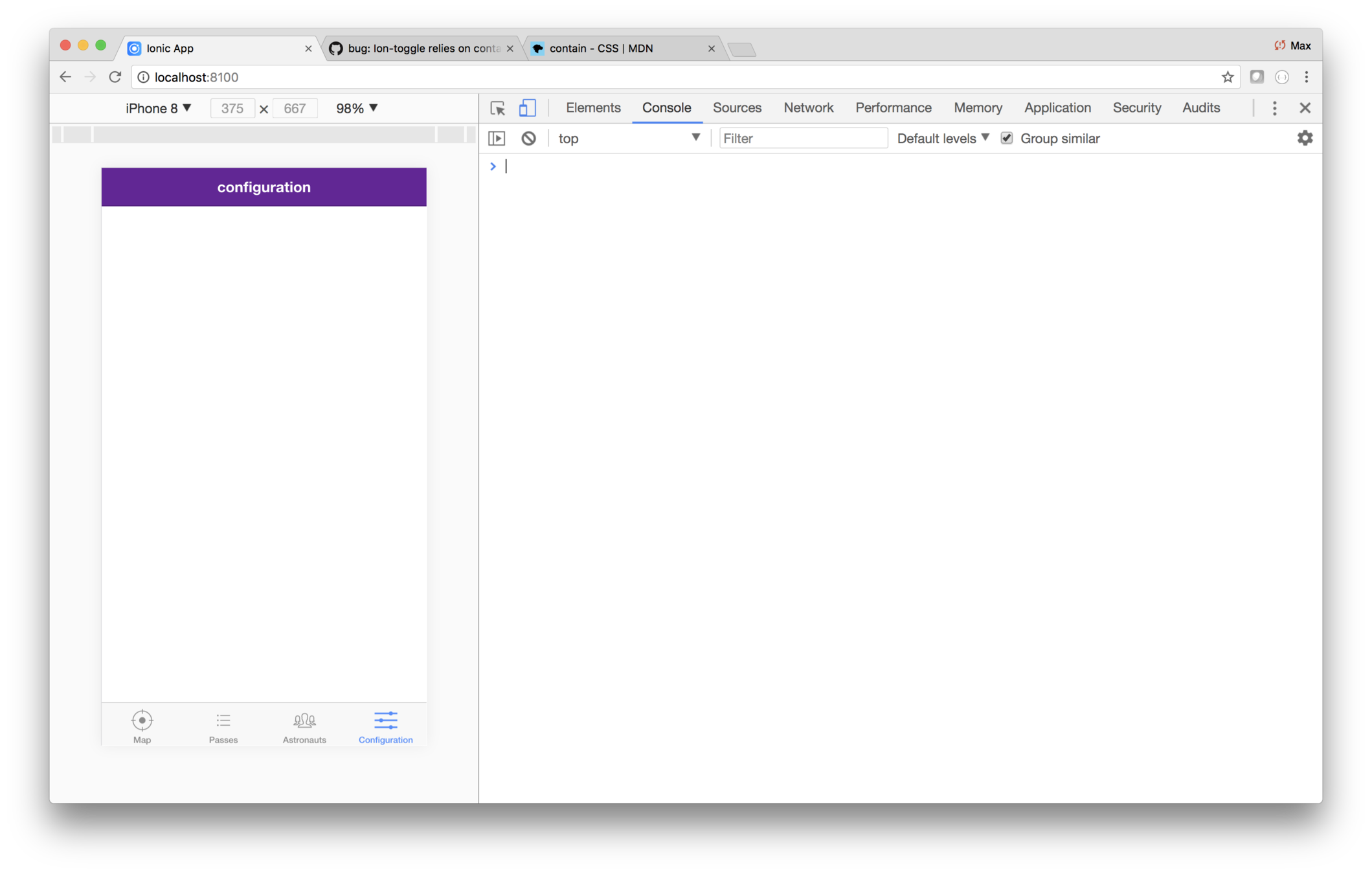Image resolution: width=1372 pixels, height=874 pixels.
Task: Switch to the Elements panel tab
Action: [x=592, y=108]
